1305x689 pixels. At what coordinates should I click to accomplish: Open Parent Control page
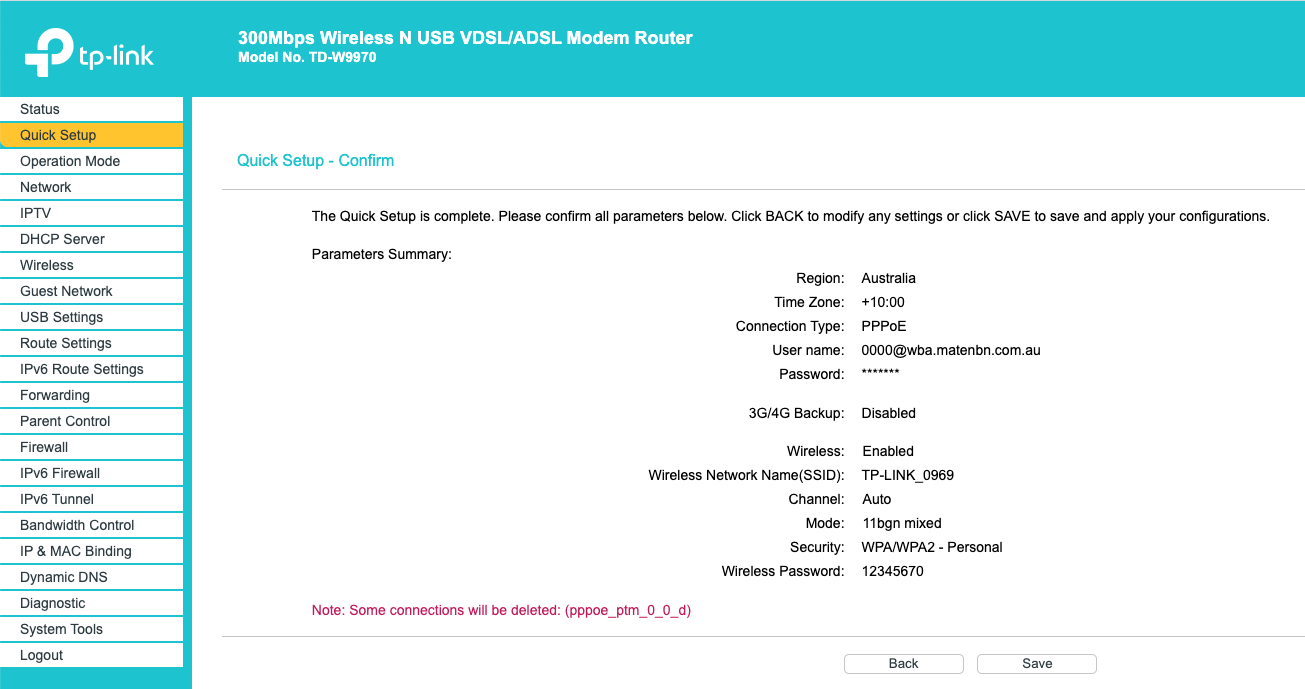(x=91, y=421)
